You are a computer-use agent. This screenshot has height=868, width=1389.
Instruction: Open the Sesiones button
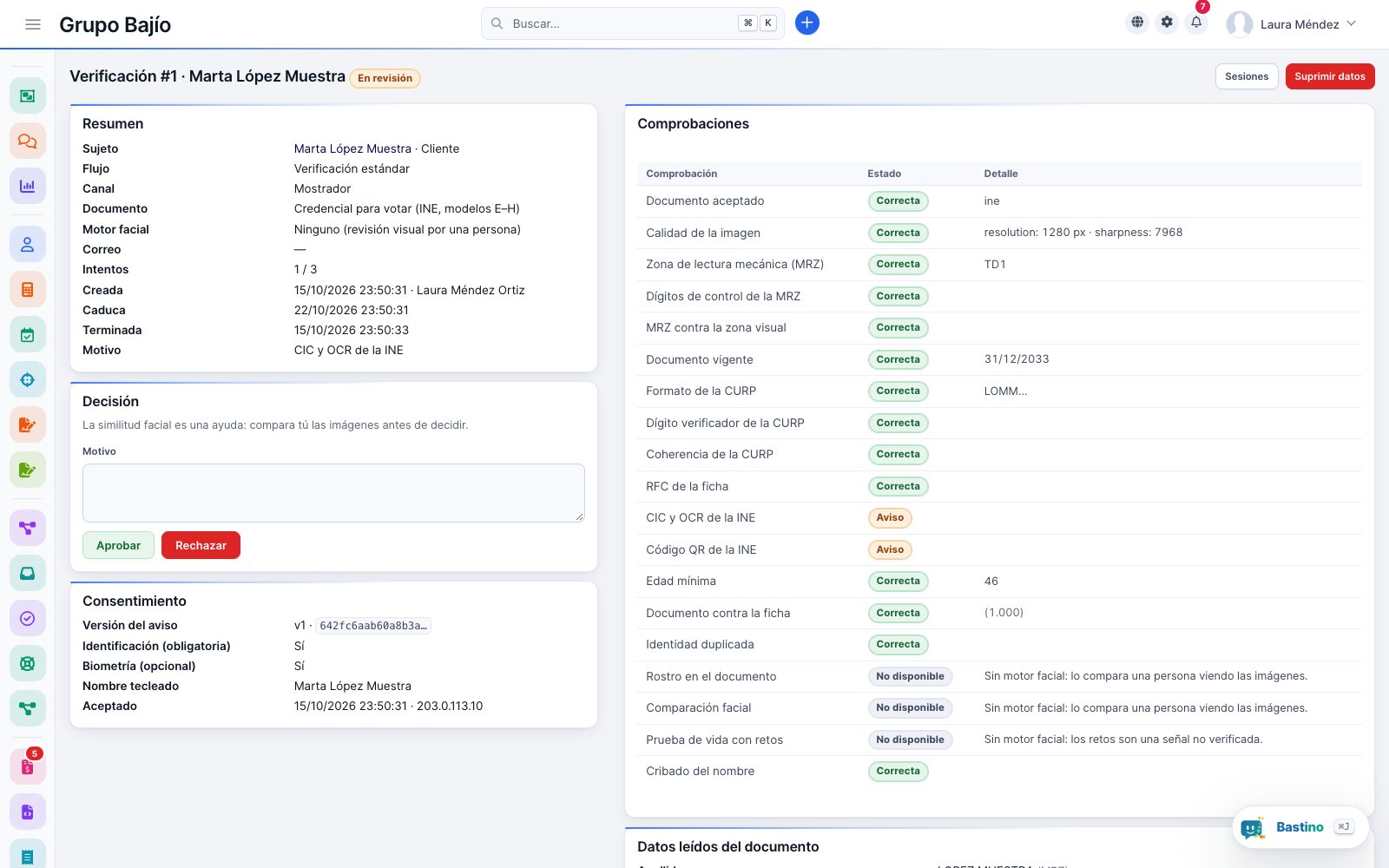coord(1247,76)
